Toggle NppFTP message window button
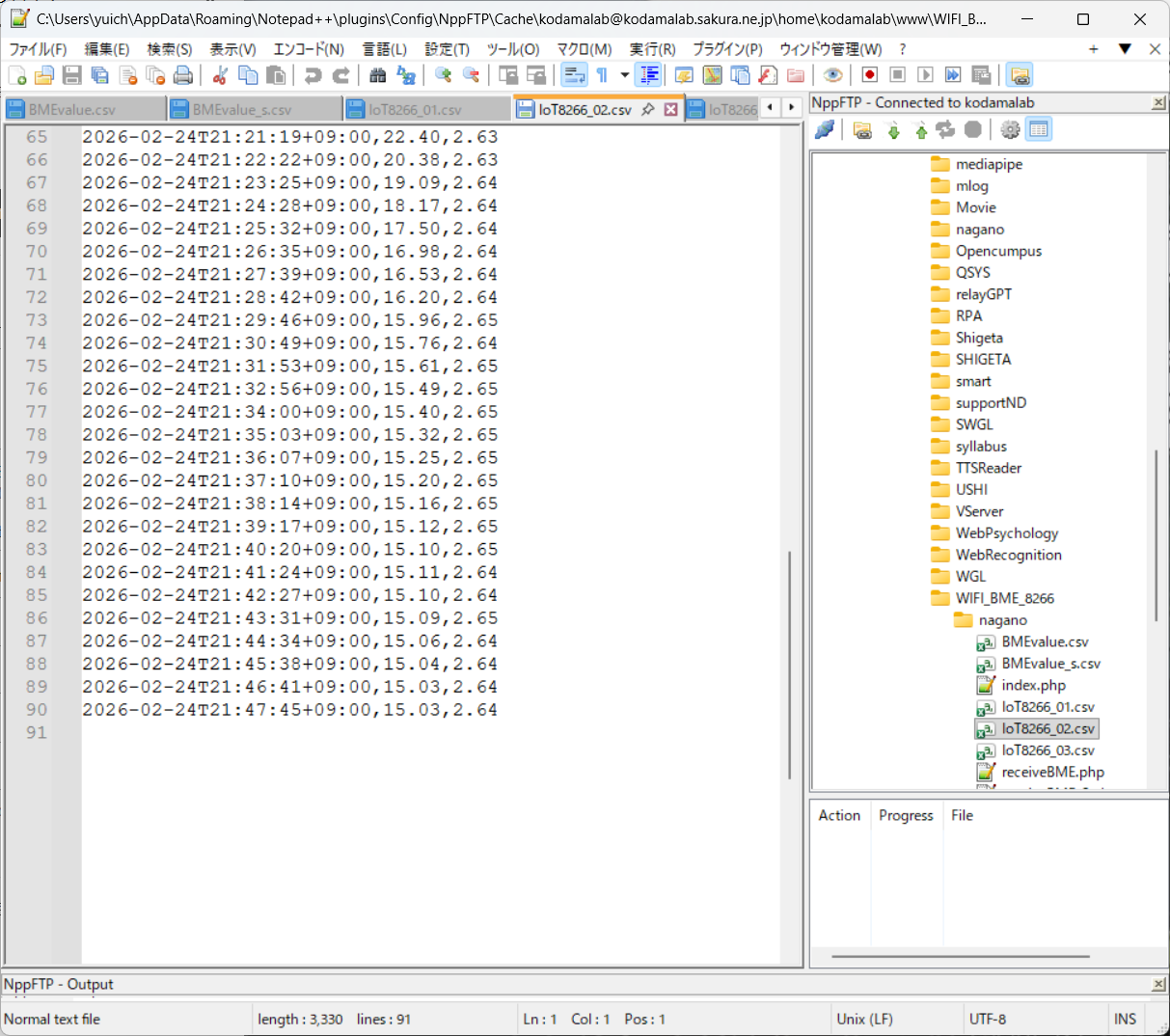Viewport: 1170px width, 1036px height. tap(1038, 129)
